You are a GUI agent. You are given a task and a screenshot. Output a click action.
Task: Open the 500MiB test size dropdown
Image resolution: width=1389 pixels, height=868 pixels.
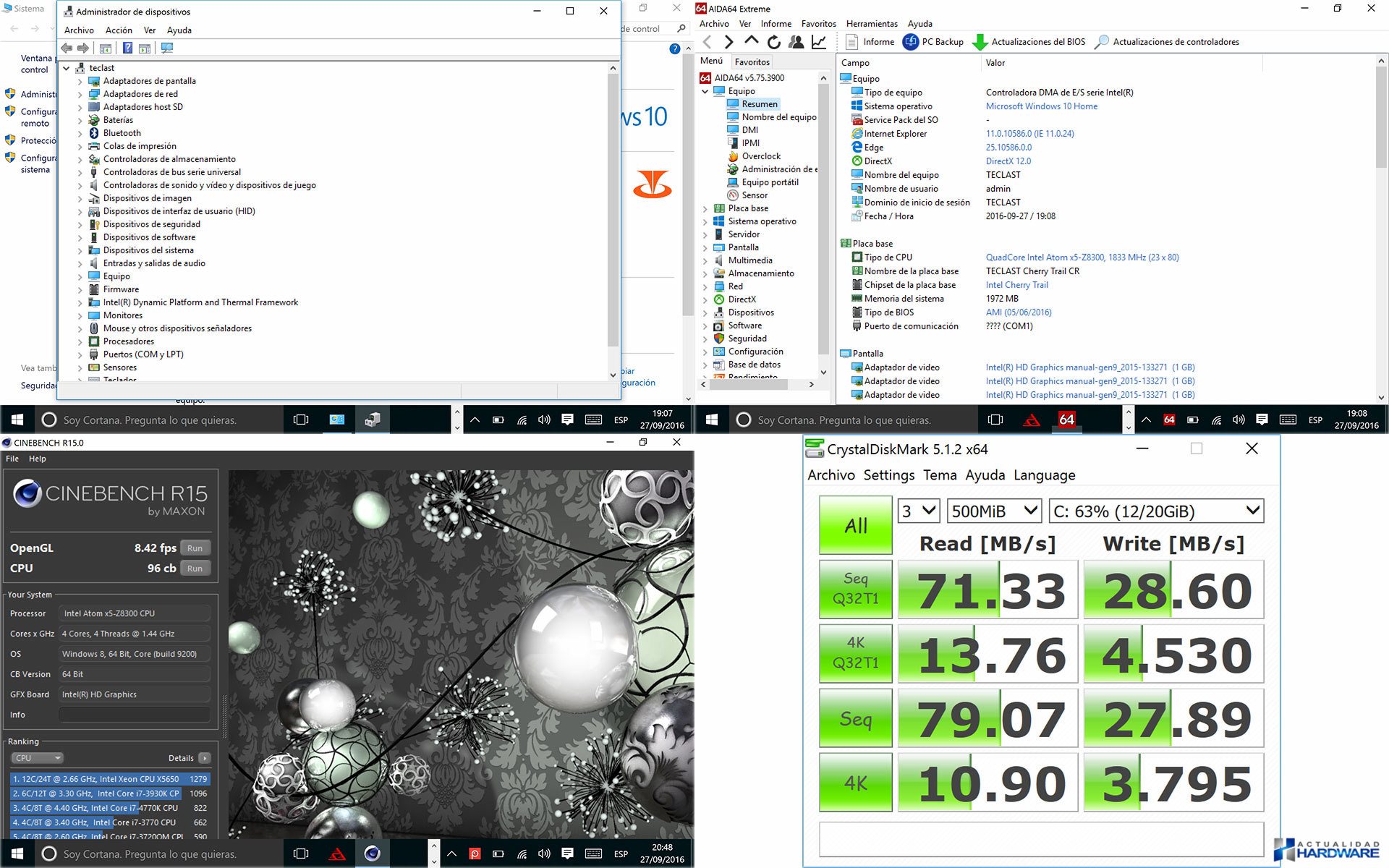pos(994,511)
